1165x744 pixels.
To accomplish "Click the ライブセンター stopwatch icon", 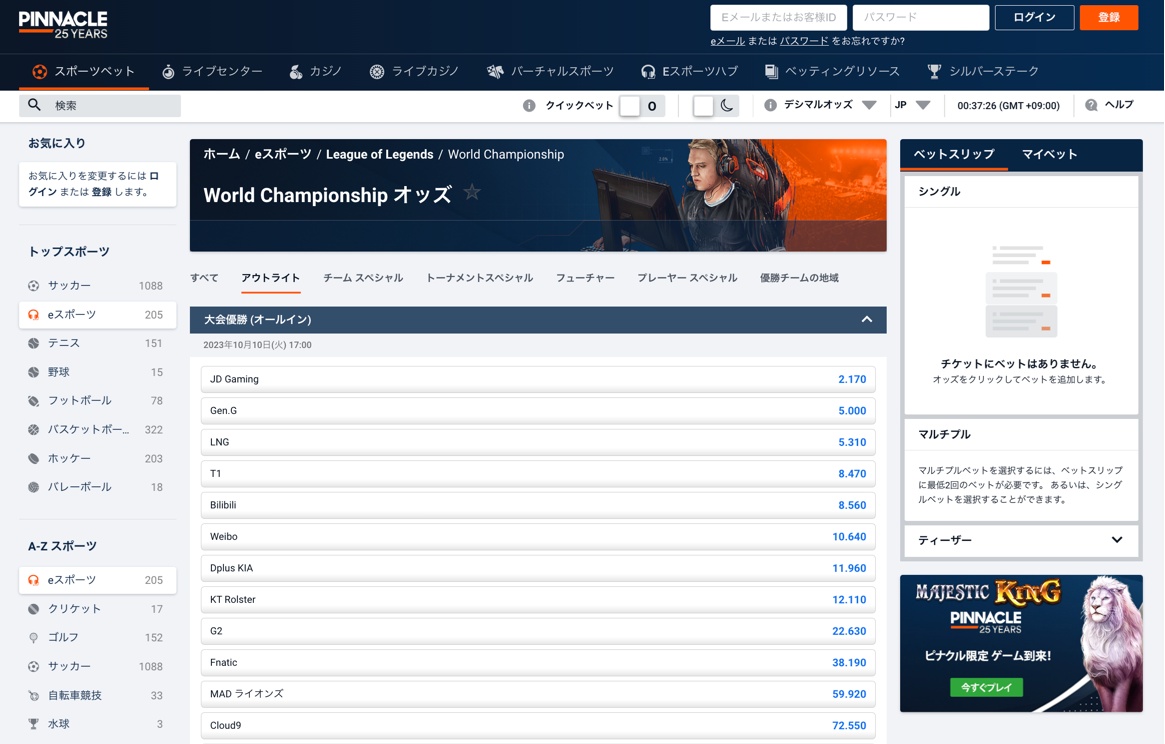I will coord(169,71).
